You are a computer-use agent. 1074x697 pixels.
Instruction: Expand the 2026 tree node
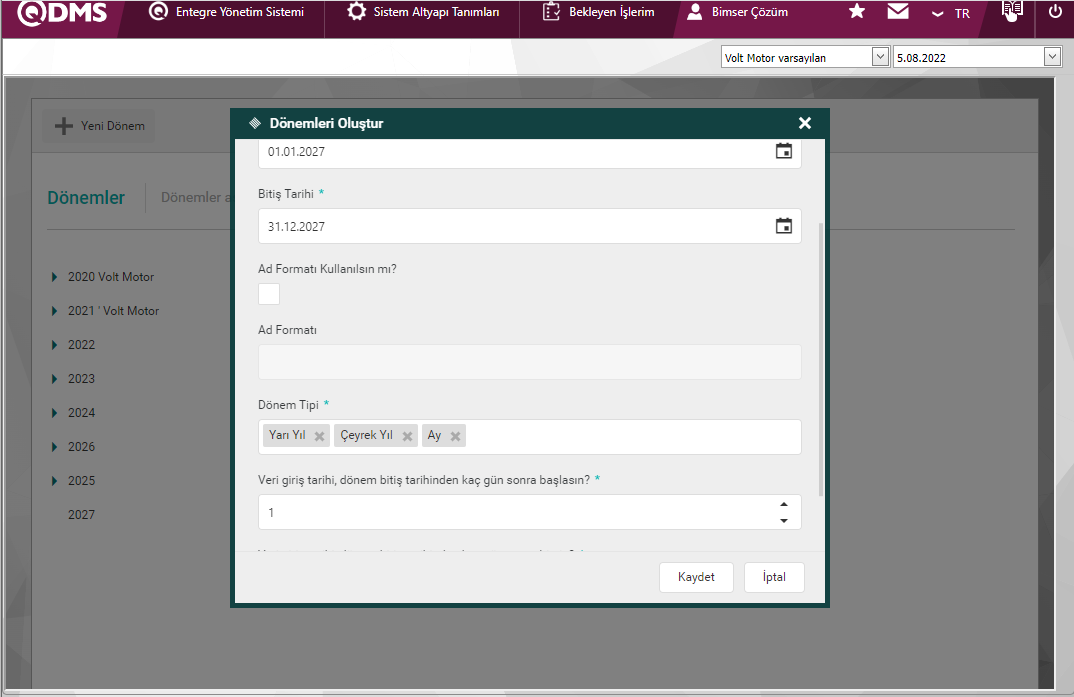[54, 446]
